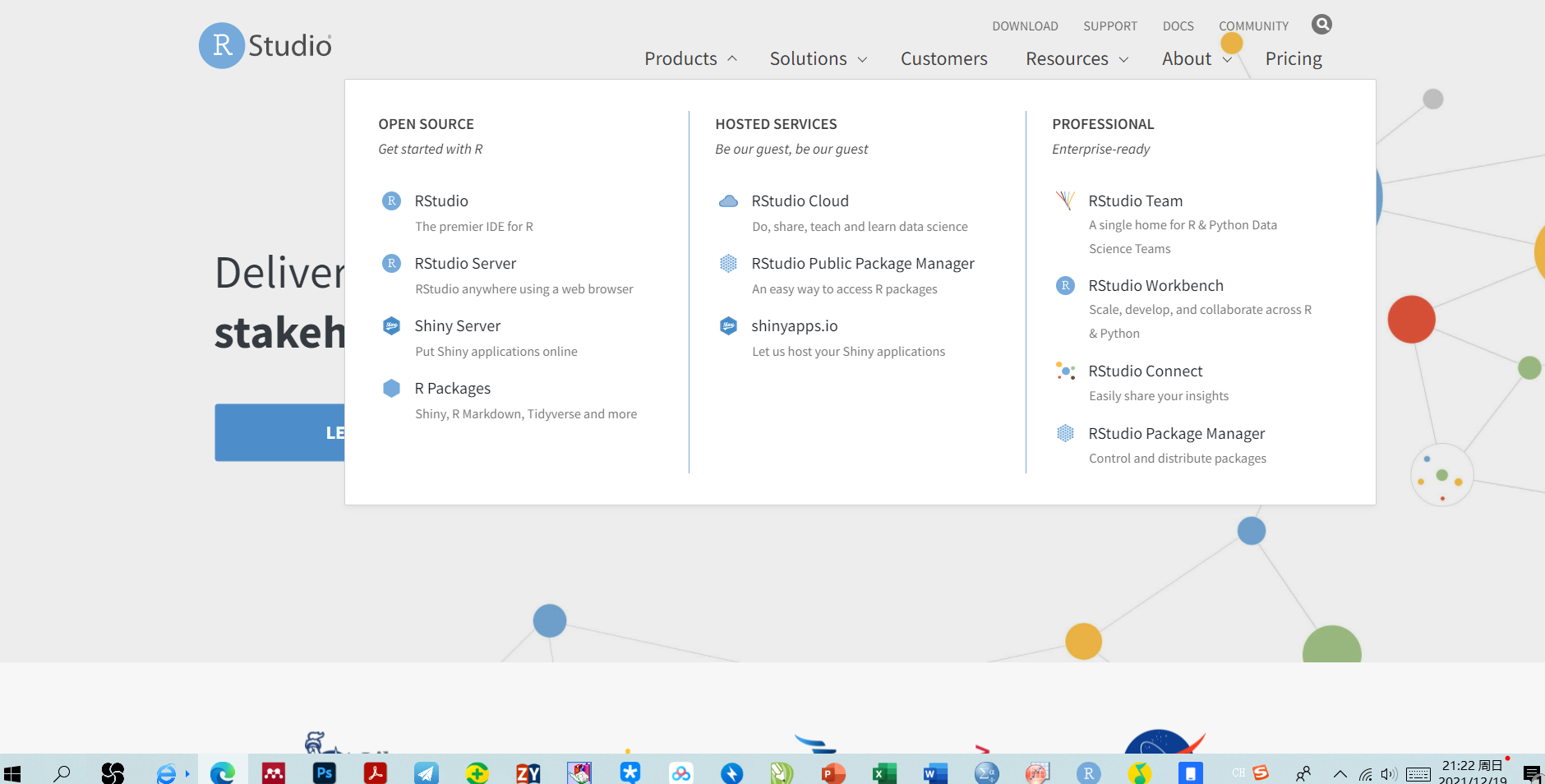Click the RStudio Connect dots icon
The image size is (1545, 784).
tap(1066, 371)
